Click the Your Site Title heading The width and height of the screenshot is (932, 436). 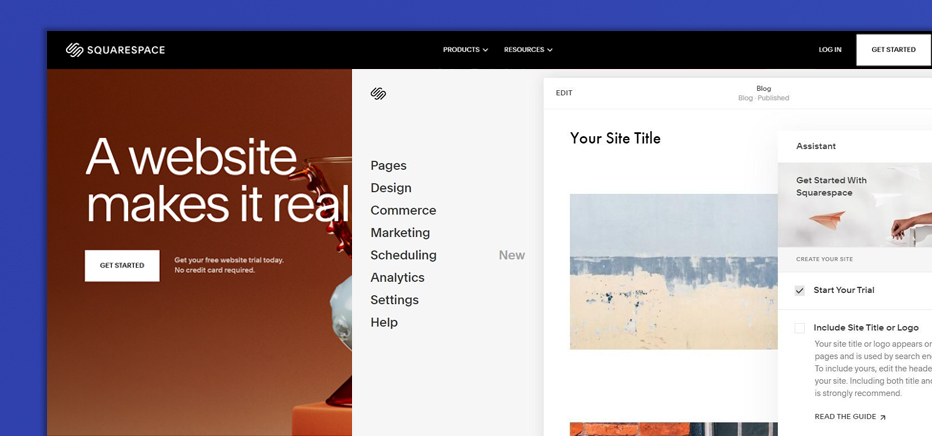[615, 138]
